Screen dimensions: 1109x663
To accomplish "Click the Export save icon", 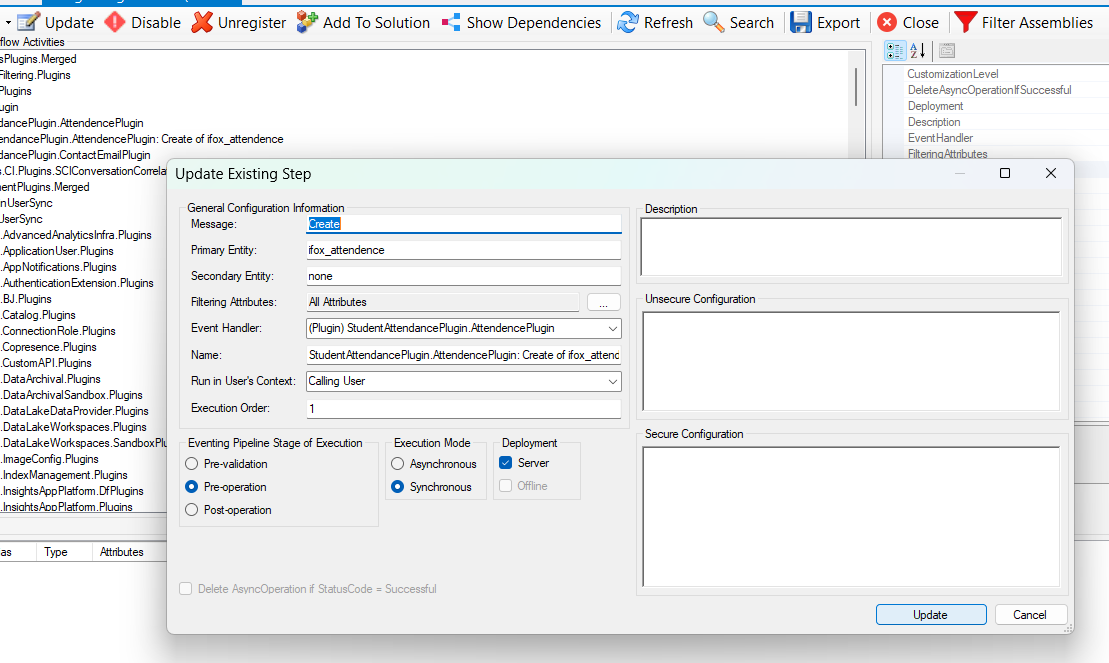I will [x=801, y=22].
